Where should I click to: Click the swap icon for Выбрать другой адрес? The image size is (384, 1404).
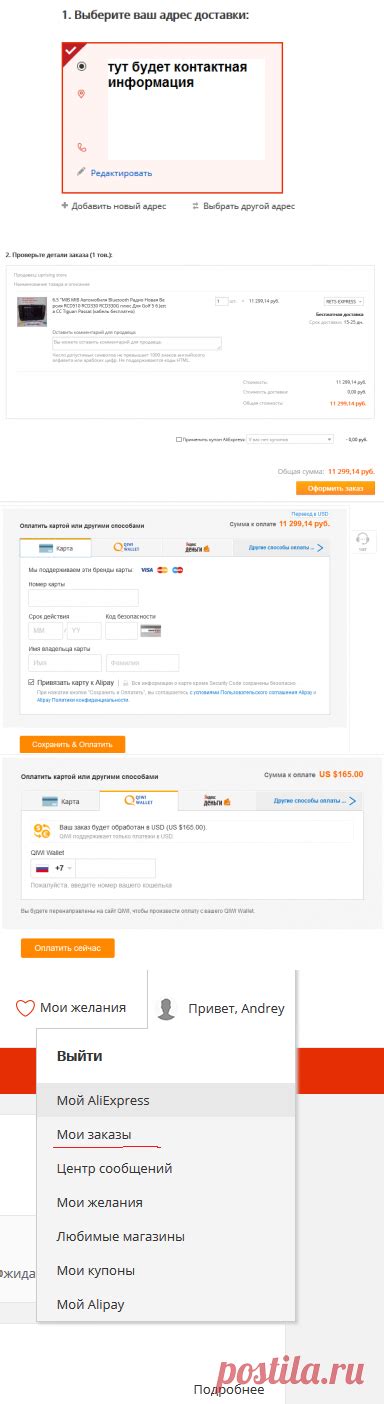coord(196,206)
